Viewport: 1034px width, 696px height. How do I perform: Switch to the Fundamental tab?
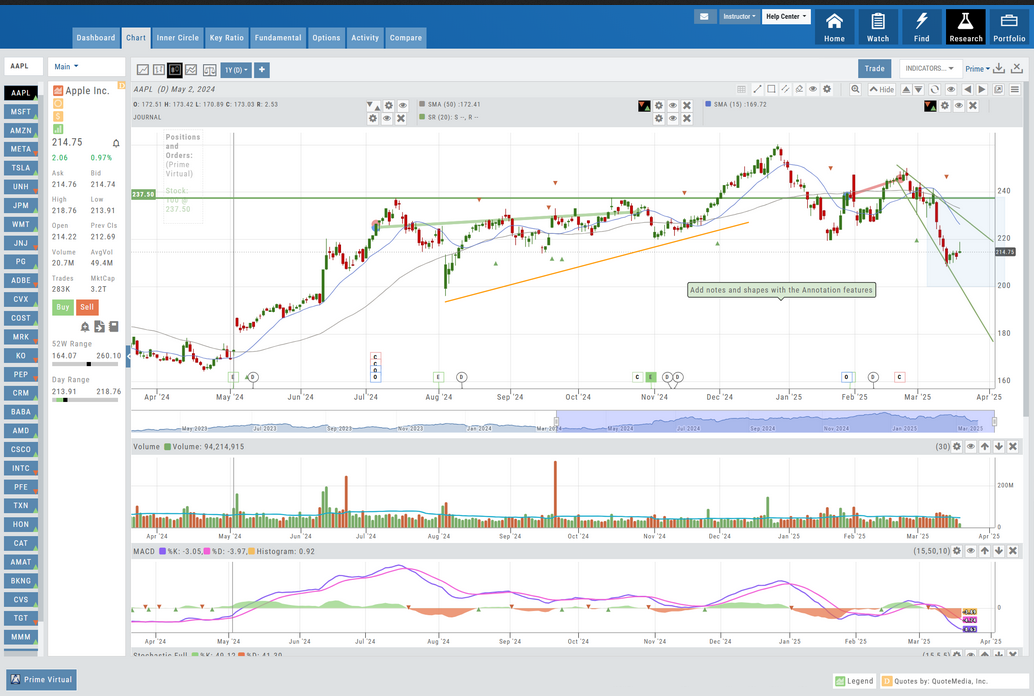point(278,38)
